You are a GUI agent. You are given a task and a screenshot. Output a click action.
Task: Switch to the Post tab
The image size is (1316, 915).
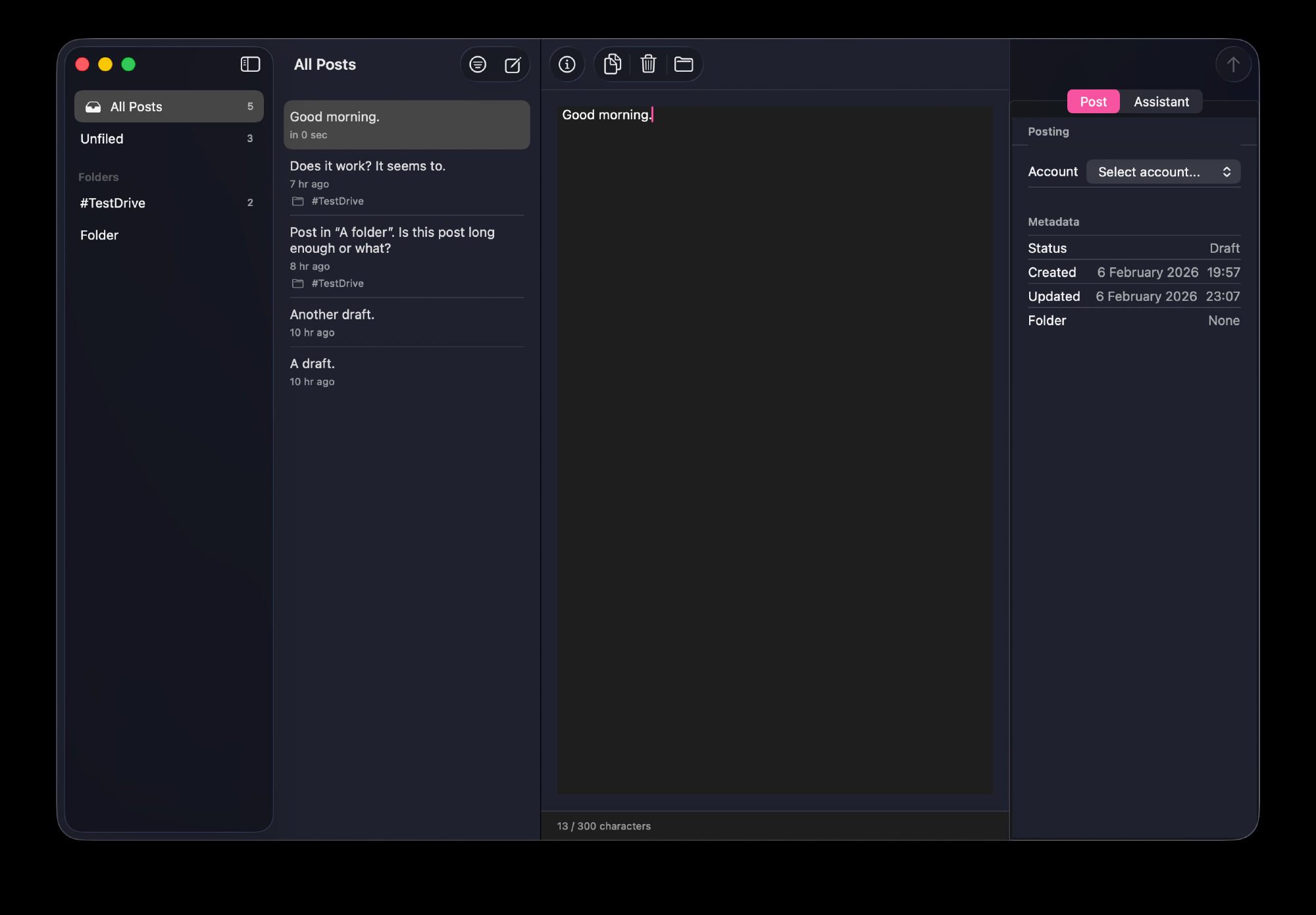pos(1093,102)
